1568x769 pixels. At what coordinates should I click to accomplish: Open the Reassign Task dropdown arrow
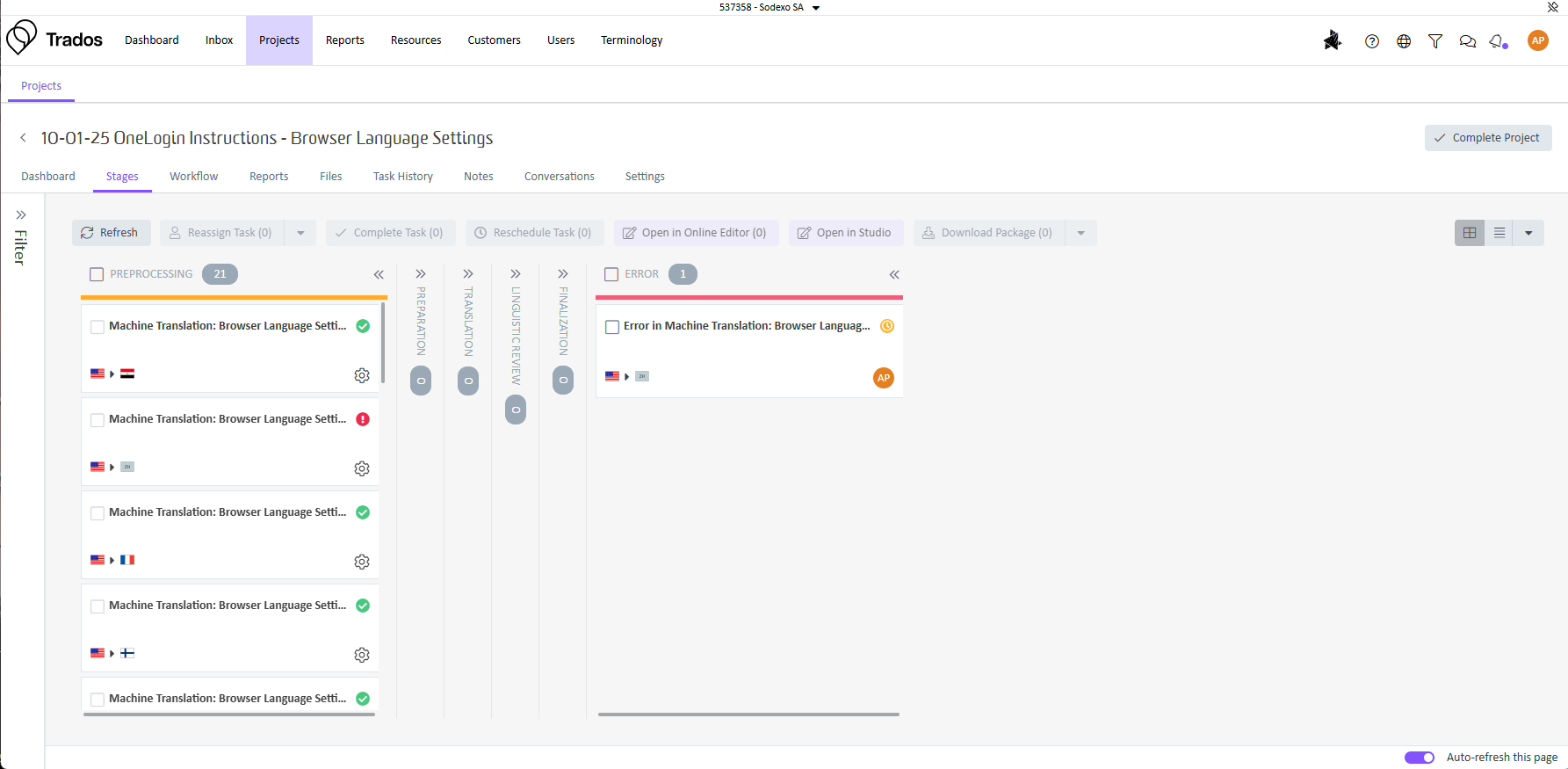pos(300,233)
